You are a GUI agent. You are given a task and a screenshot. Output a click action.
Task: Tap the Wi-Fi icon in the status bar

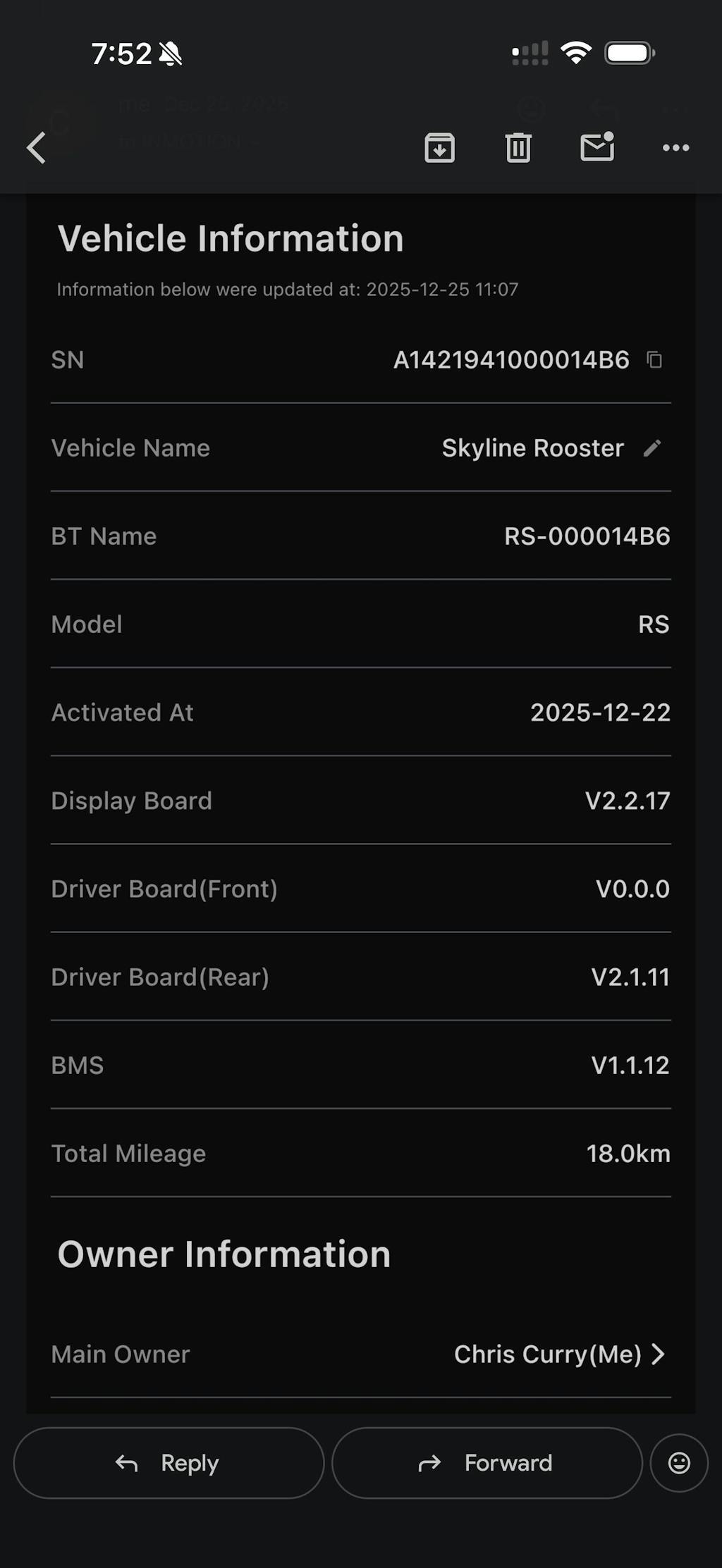coord(575,53)
